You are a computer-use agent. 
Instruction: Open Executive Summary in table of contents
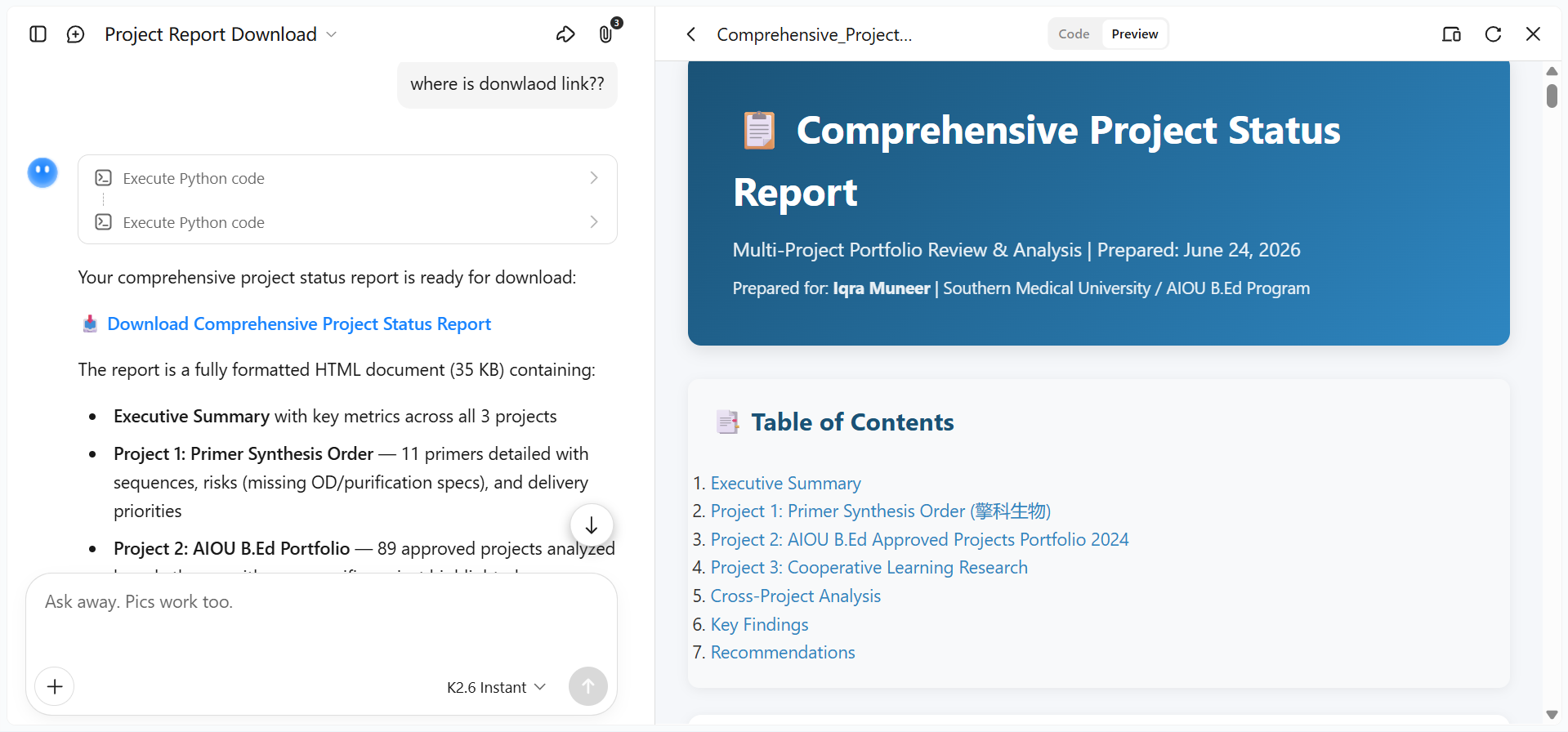click(785, 484)
